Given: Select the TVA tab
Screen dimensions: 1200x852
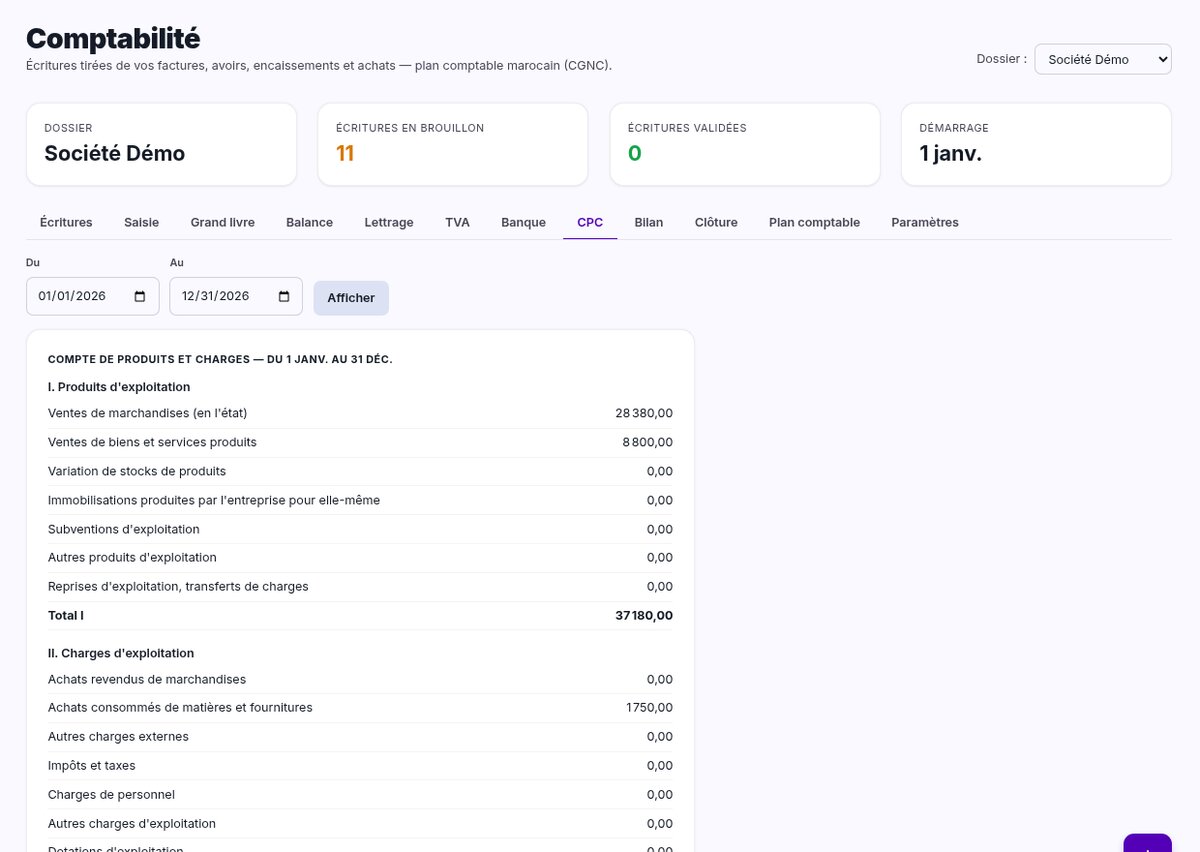Looking at the screenshot, I should click(458, 222).
